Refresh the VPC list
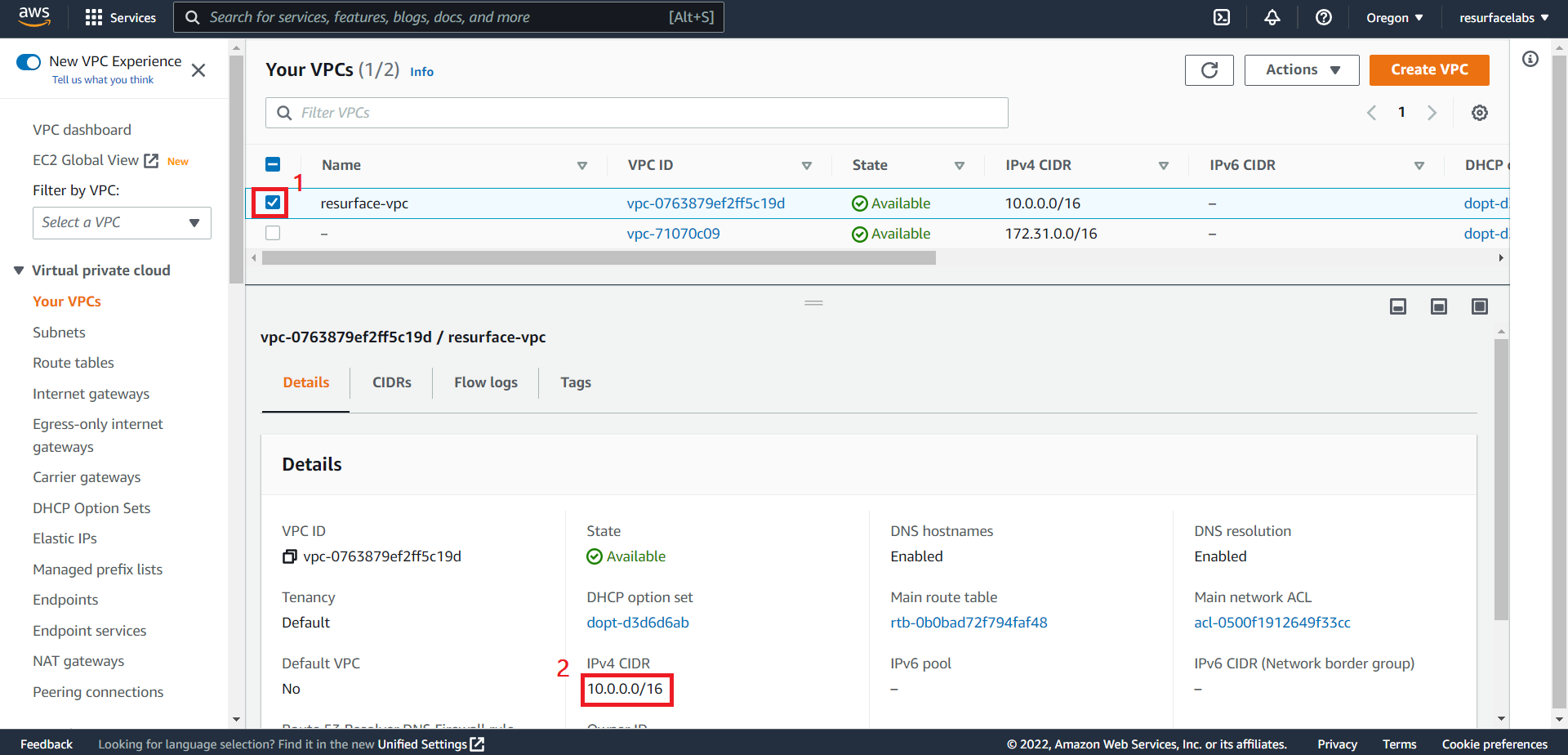Viewport: 1568px width, 755px height. click(x=1209, y=70)
